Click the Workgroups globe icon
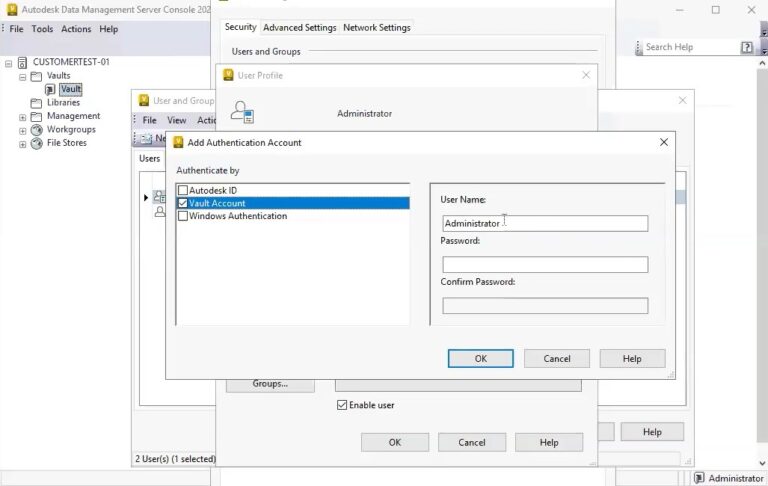 (x=37, y=130)
